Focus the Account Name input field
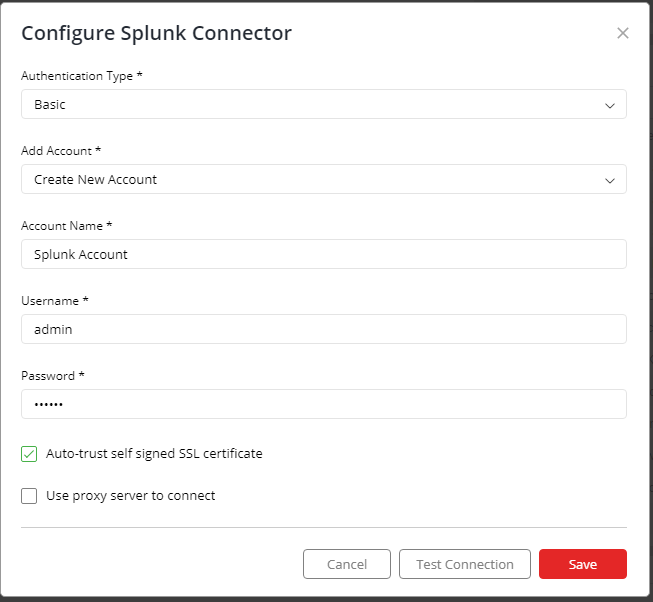 (x=324, y=254)
